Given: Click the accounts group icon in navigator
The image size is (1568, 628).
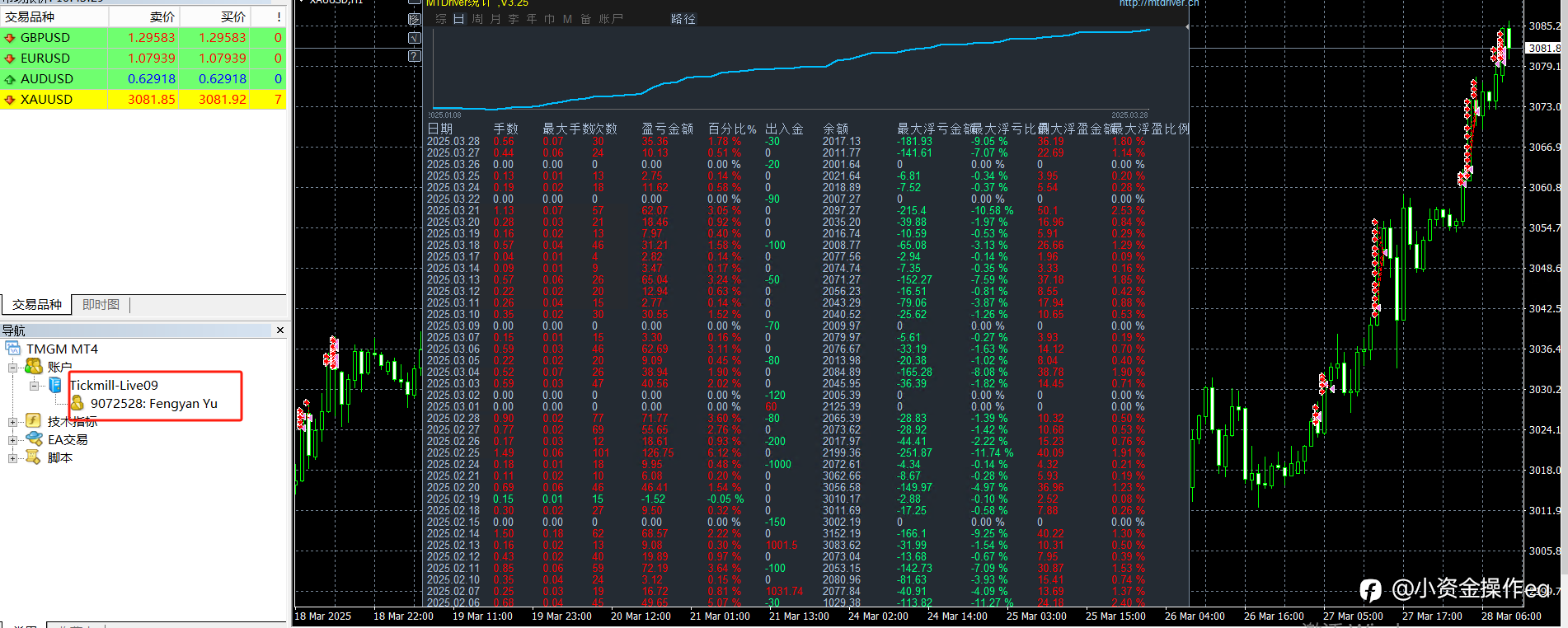Looking at the screenshot, I should [34, 367].
